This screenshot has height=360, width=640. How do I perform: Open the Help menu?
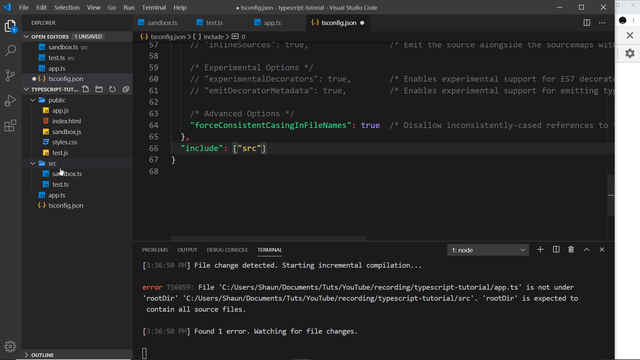tap(180, 7)
